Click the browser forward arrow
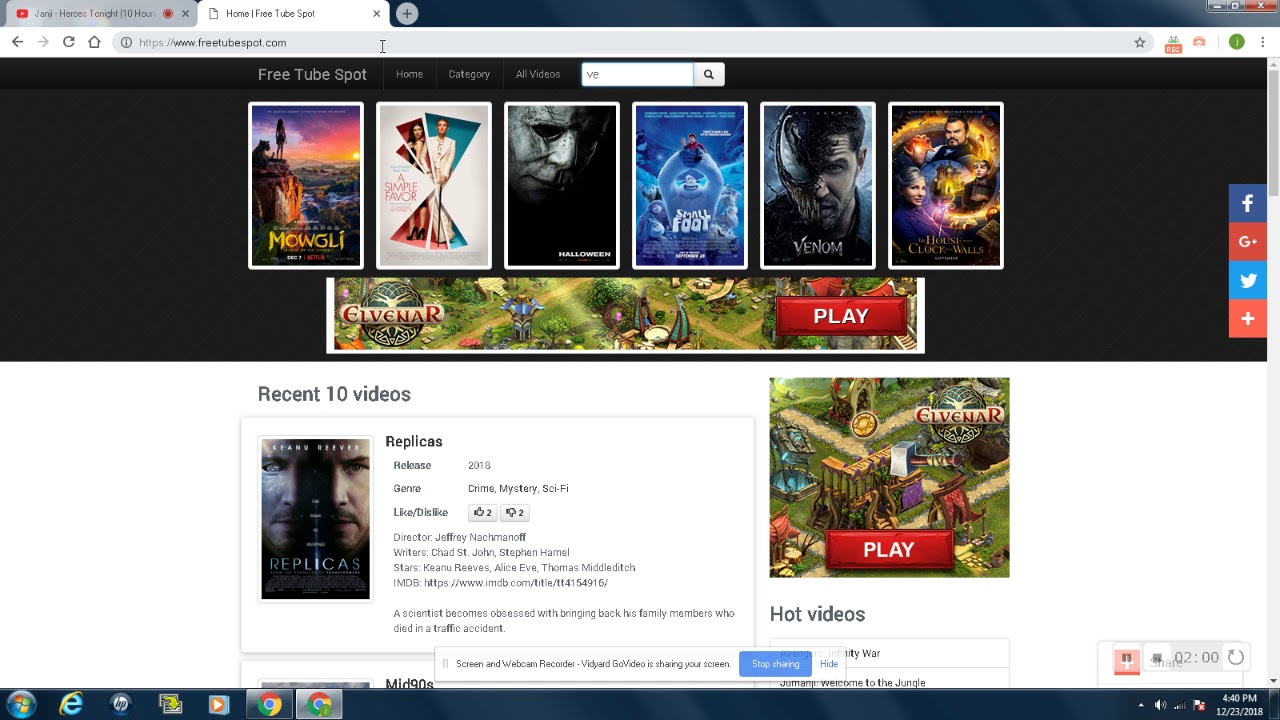Image resolution: width=1280 pixels, height=720 pixels. (43, 42)
